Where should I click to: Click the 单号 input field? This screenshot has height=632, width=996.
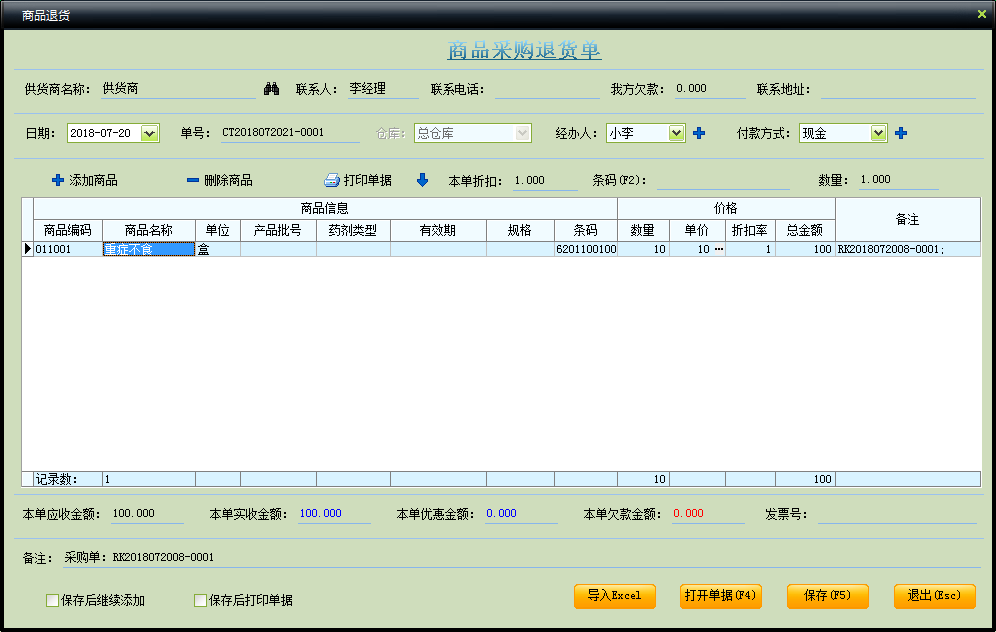(x=290, y=133)
